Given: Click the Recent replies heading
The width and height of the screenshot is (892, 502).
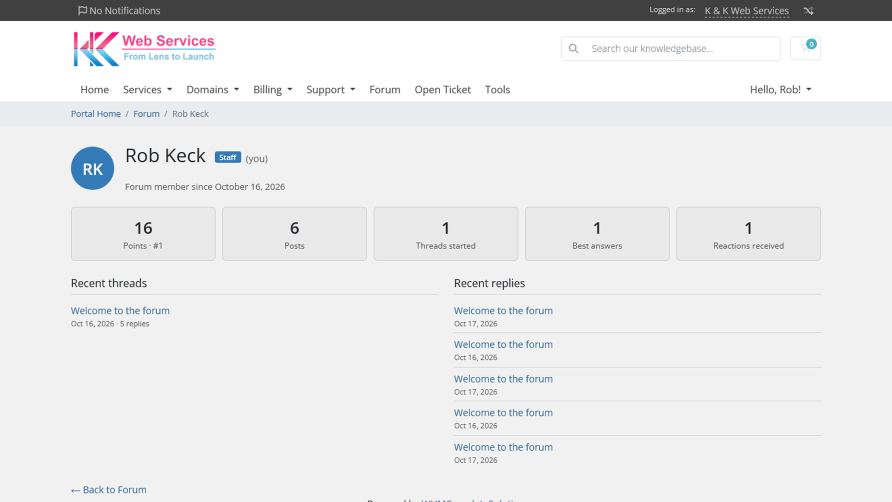Looking at the screenshot, I should (489, 283).
